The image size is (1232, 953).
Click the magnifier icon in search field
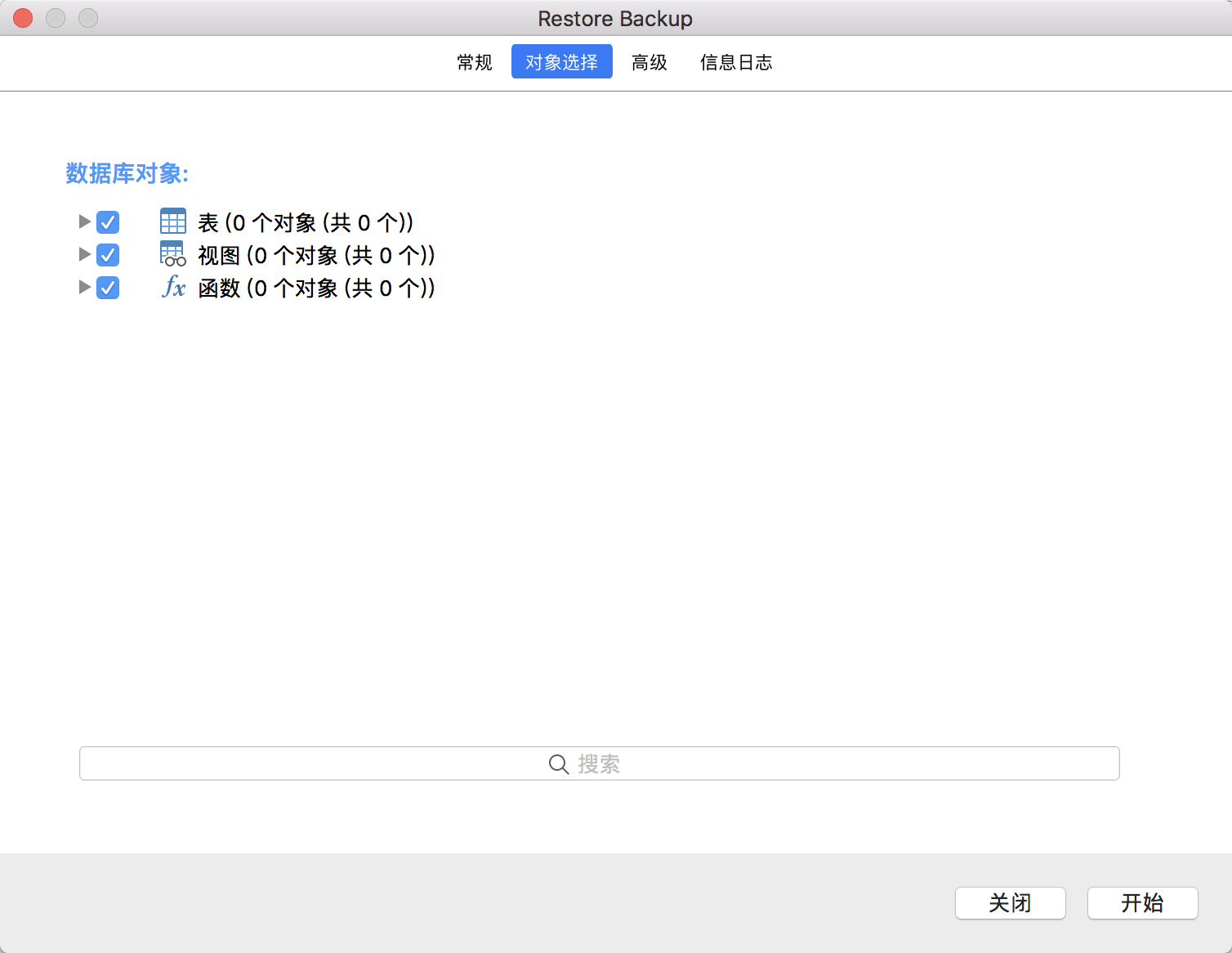(559, 764)
